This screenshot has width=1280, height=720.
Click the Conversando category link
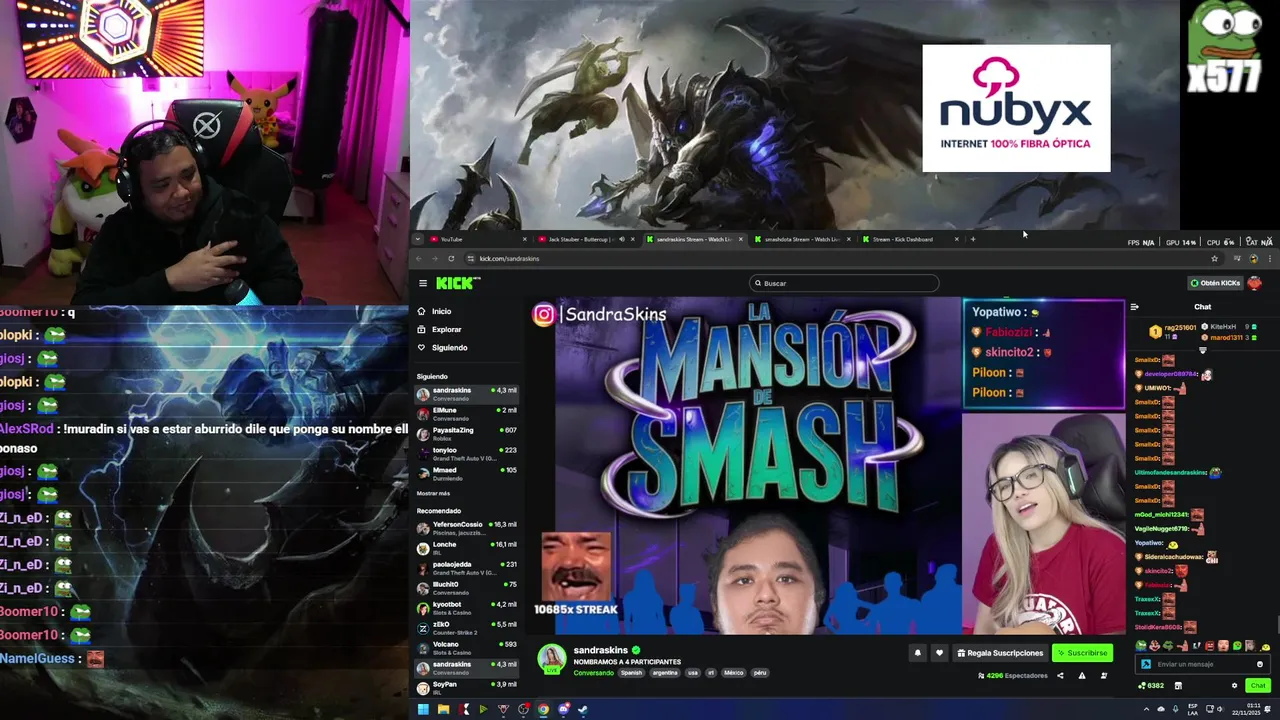coord(593,673)
